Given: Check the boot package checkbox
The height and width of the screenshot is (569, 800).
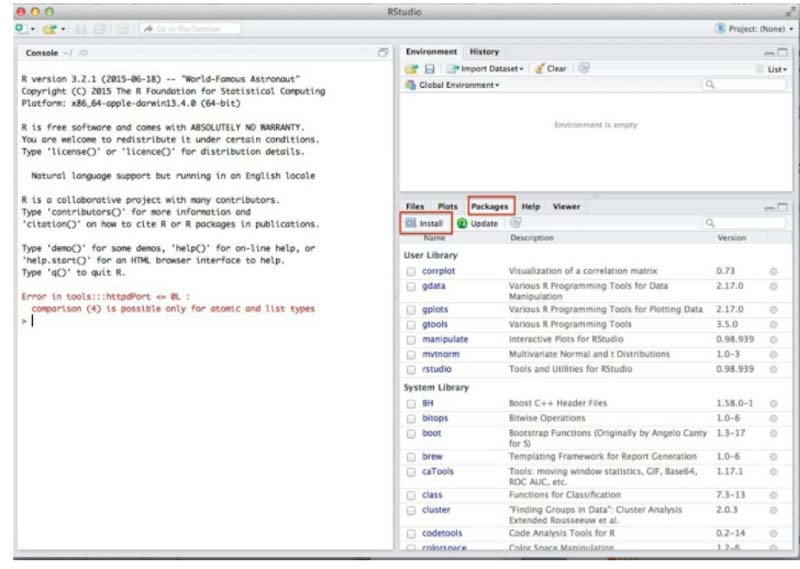Looking at the screenshot, I should coord(411,434).
